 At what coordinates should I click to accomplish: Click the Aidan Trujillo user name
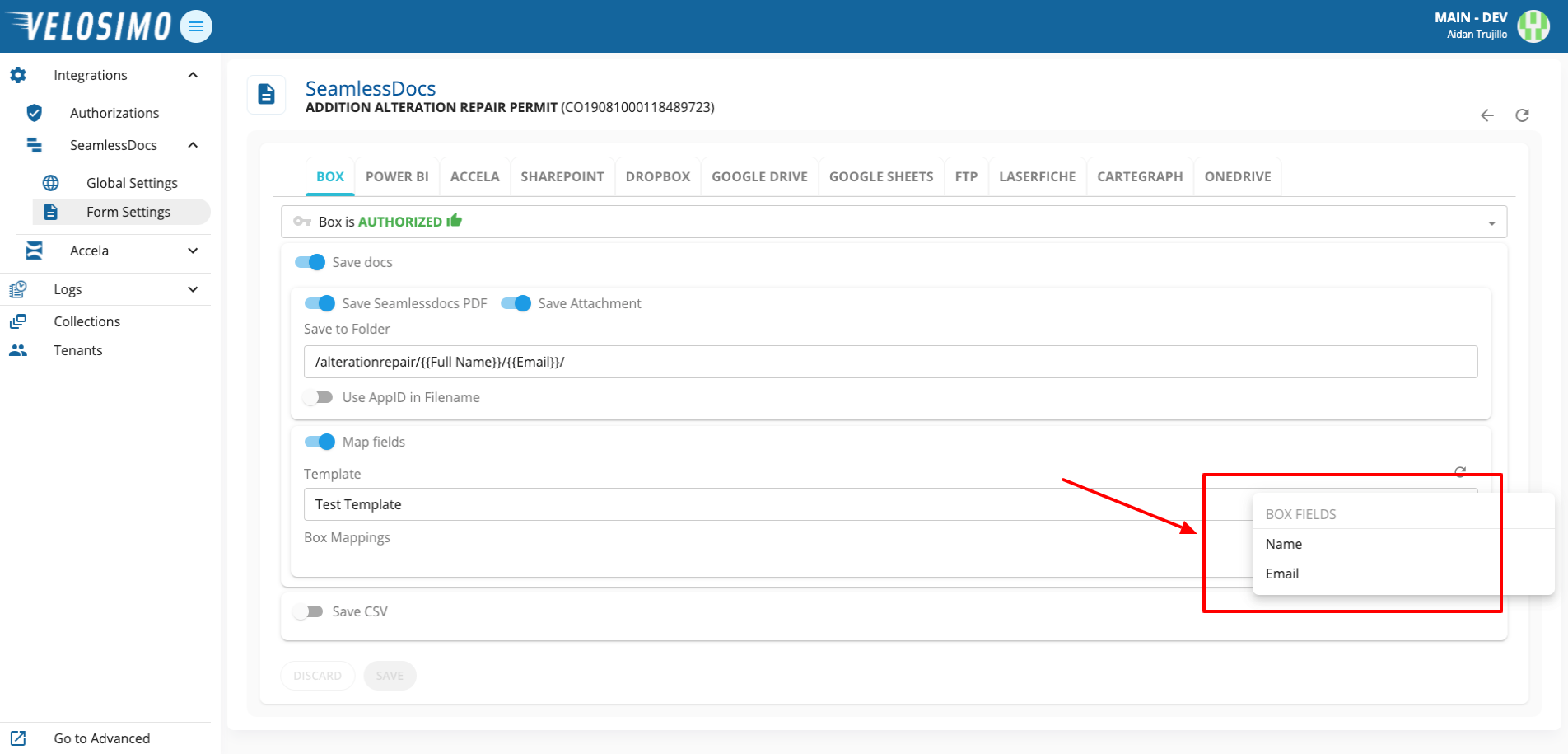pyautogui.click(x=1477, y=35)
